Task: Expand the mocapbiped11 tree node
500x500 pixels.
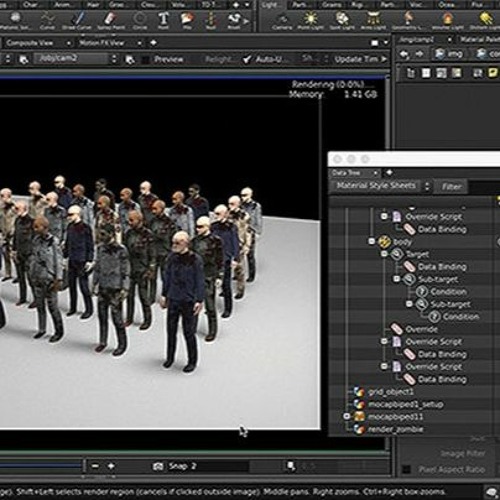Action: pyautogui.click(x=346, y=416)
